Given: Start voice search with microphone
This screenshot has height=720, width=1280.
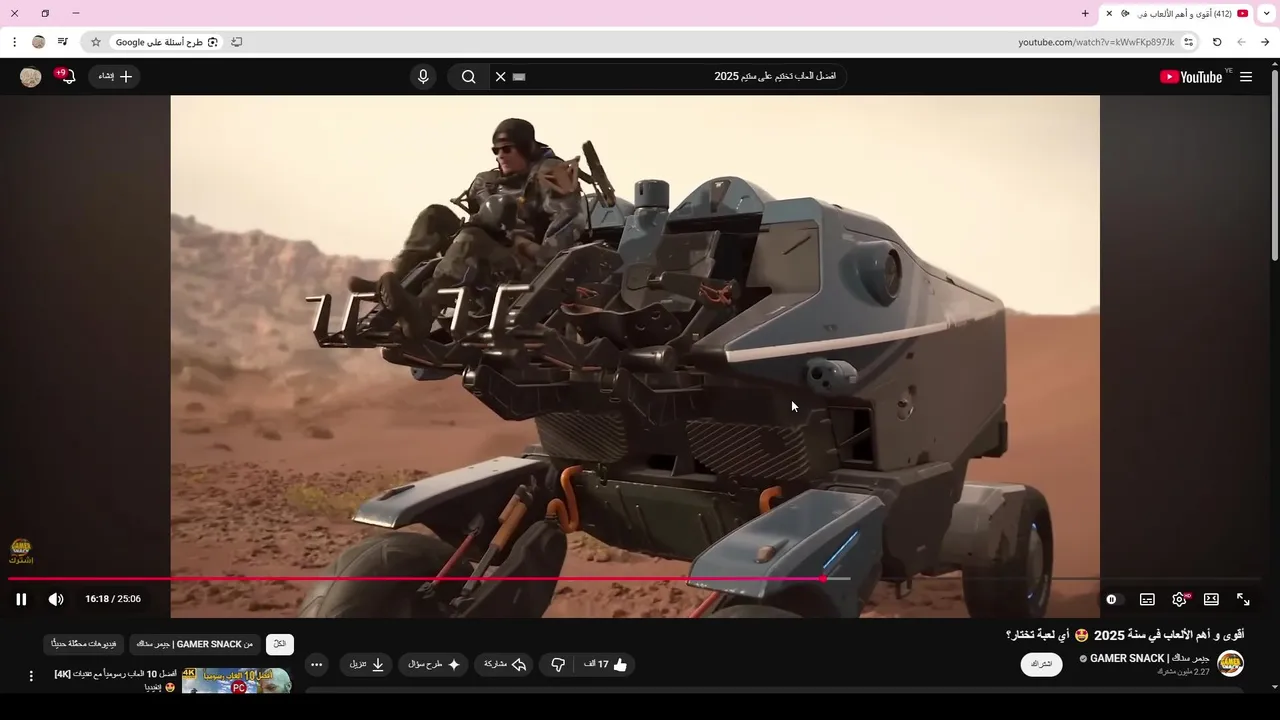Looking at the screenshot, I should (x=423, y=77).
